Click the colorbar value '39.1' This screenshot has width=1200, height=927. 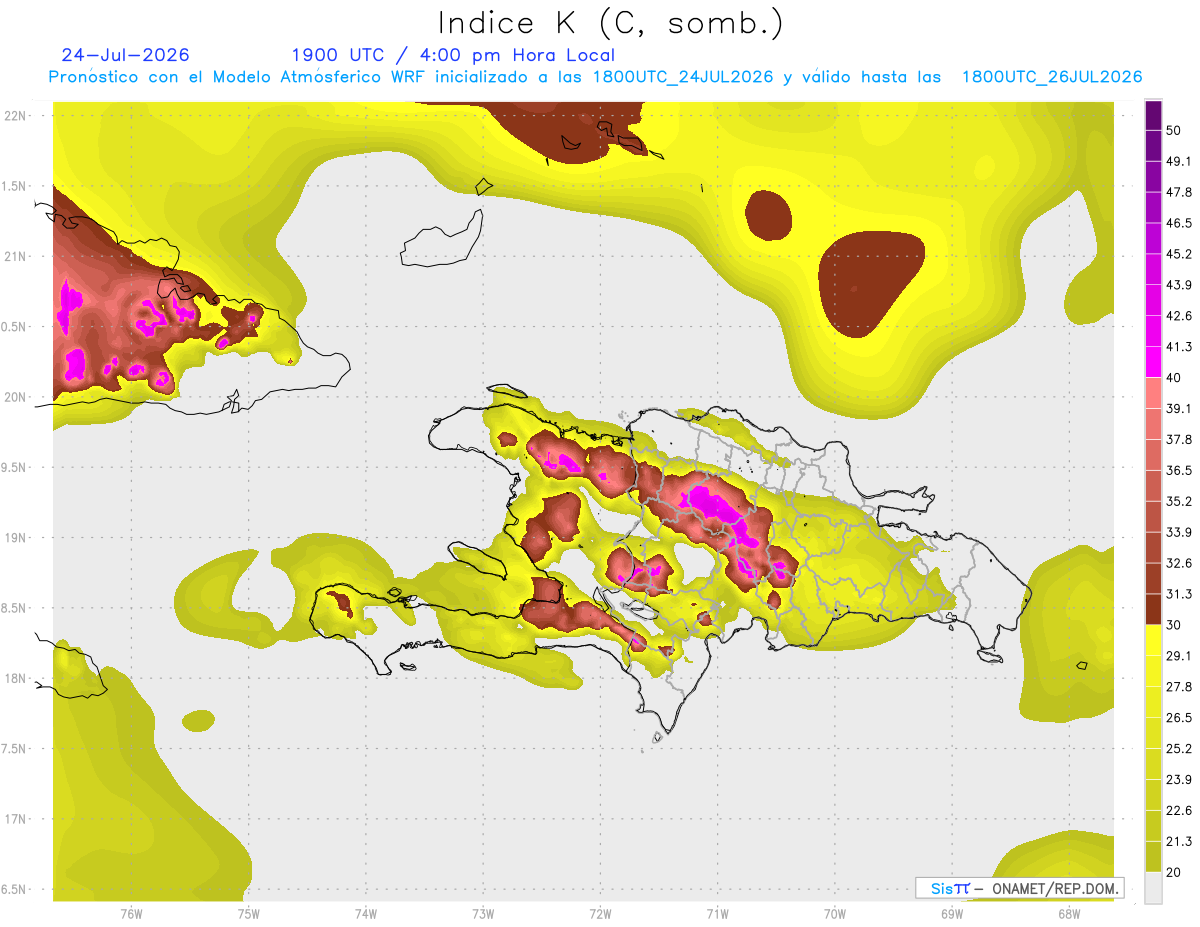[x=1179, y=408]
